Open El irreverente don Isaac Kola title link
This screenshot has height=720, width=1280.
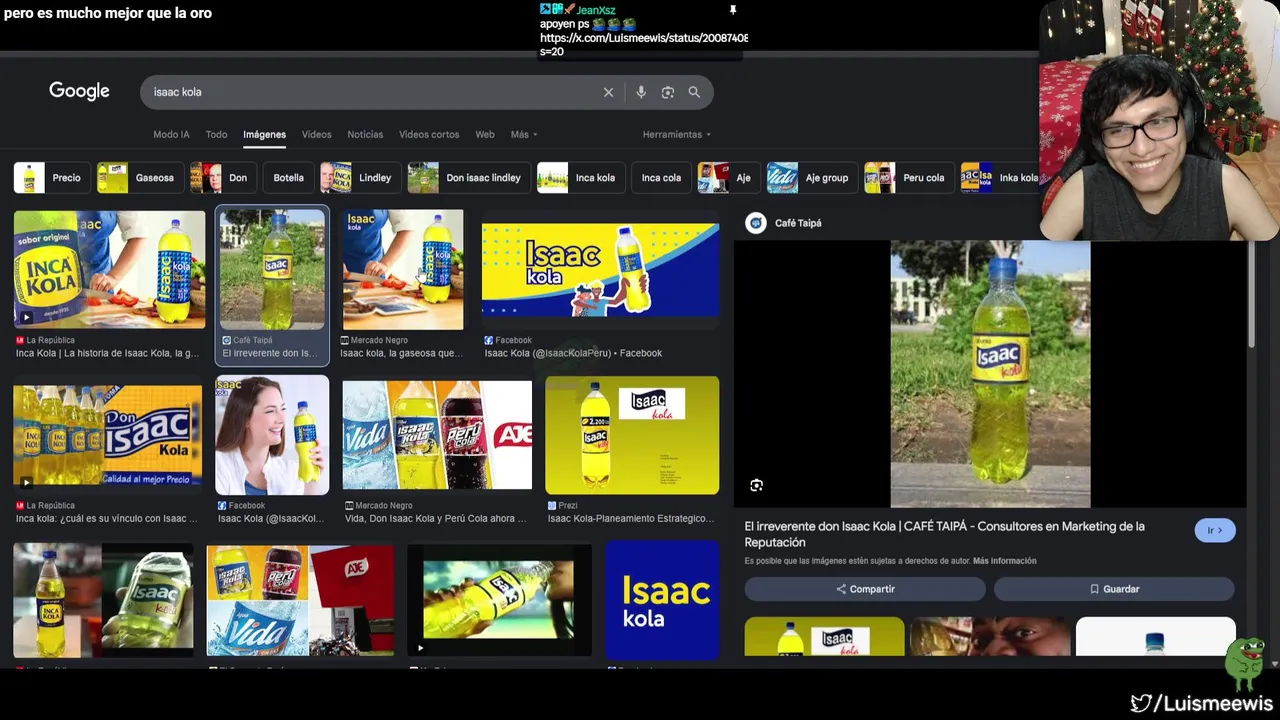coord(944,534)
